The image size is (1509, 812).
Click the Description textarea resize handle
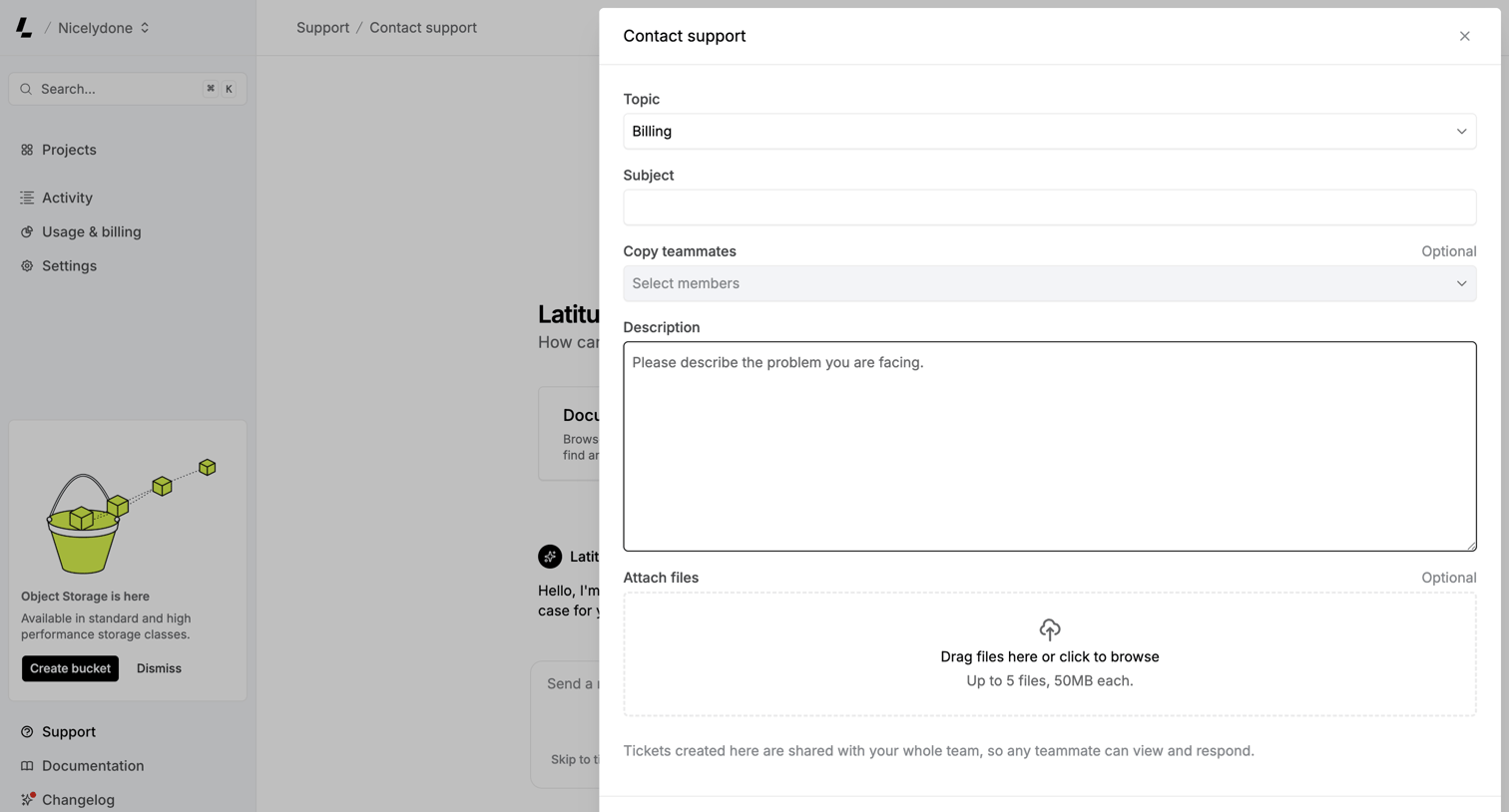(1470, 545)
